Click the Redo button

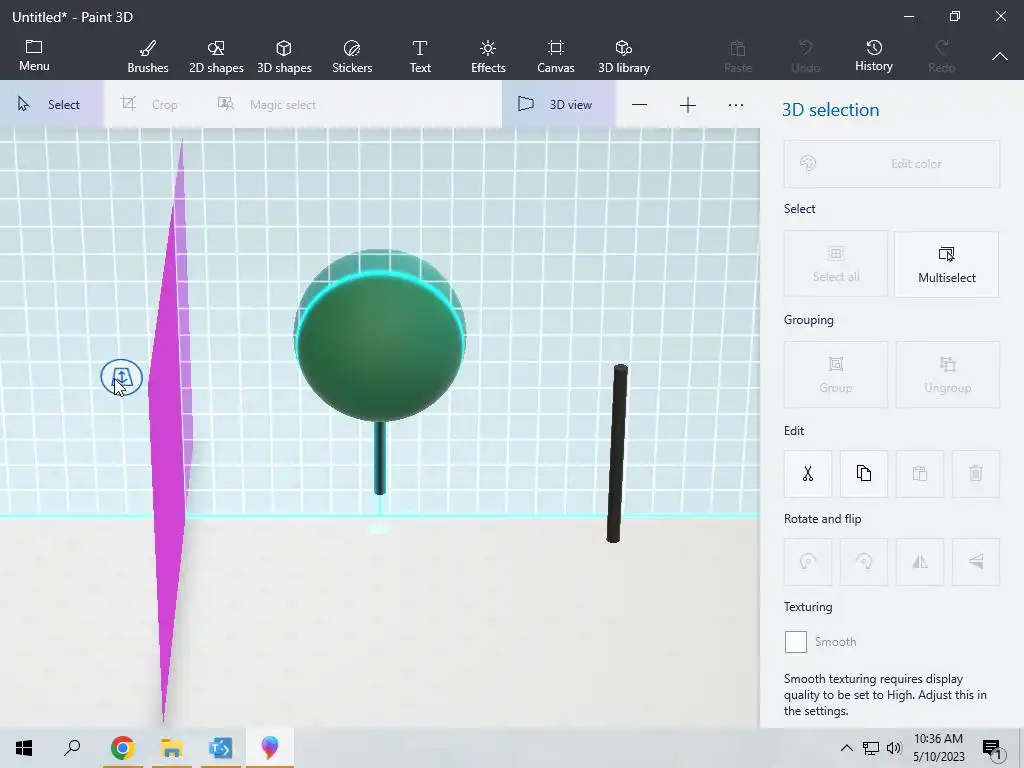pyautogui.click(x=942, y=57)
